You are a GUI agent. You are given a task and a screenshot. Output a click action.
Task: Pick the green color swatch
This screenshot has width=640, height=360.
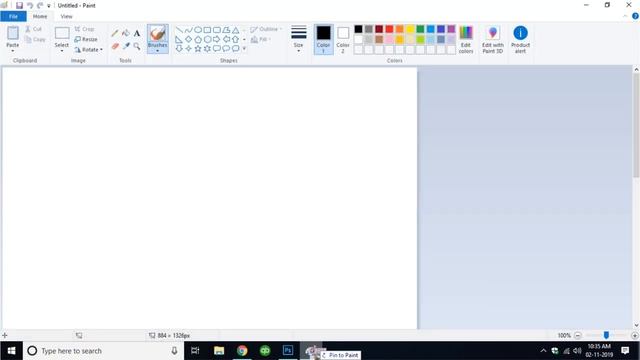(420, 29)
